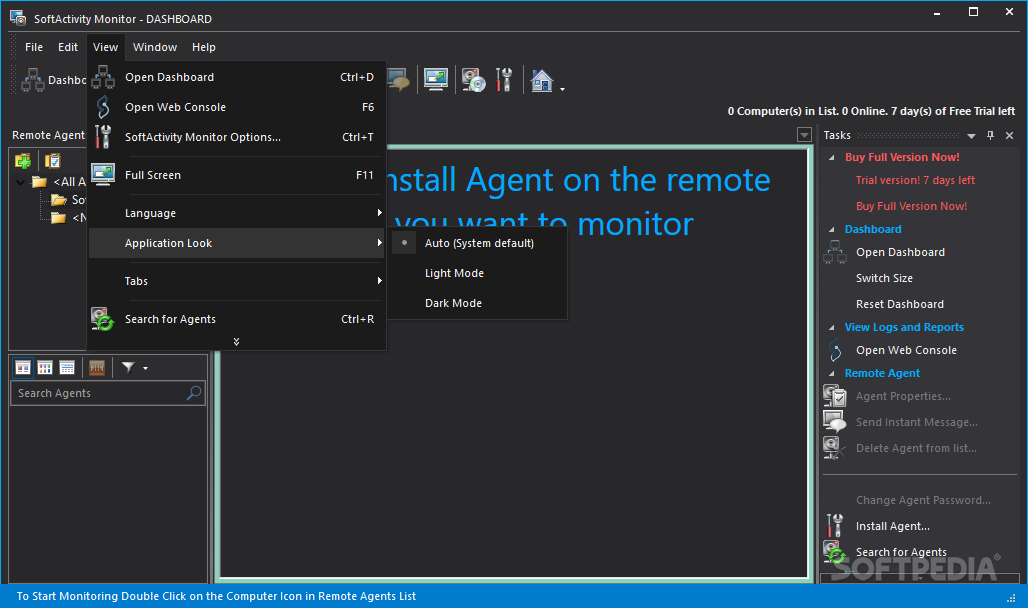Screen dimensions: 1028x608
Task: Click the wrench icon beside SoftActivity Monitor Options
Action: tap(103, 137)
